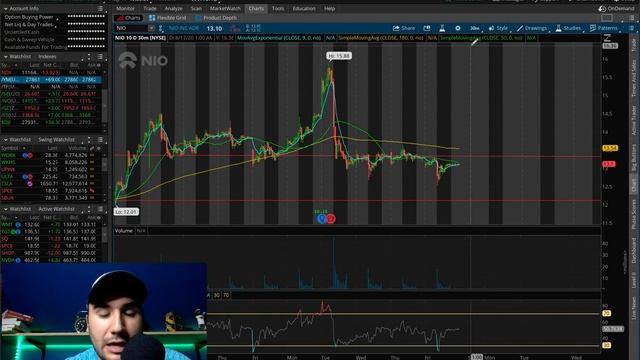The image size is (640, 360).
Task: Click the yellow 13.54 price bubble on axis
Action: click(x=609, y=148)
